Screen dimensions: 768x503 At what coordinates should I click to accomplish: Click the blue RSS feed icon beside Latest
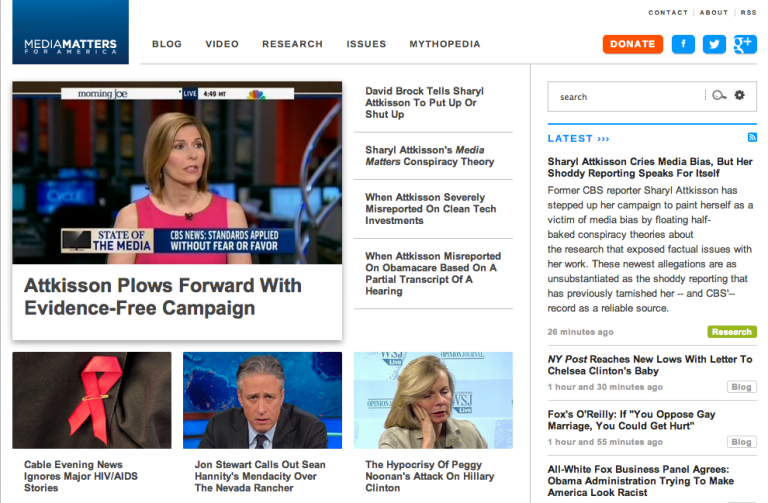pyautogui.click(x=752, y=137)
